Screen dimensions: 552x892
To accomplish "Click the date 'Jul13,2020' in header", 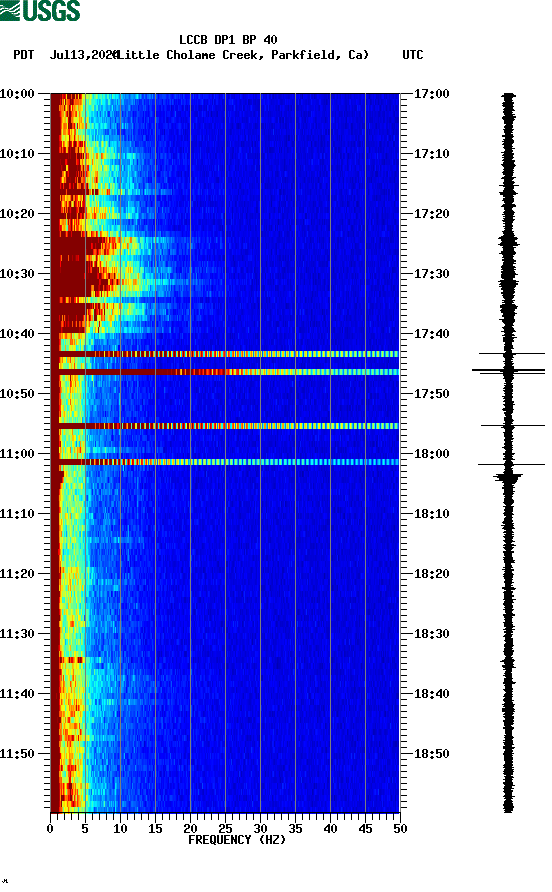I will [84, 55].
